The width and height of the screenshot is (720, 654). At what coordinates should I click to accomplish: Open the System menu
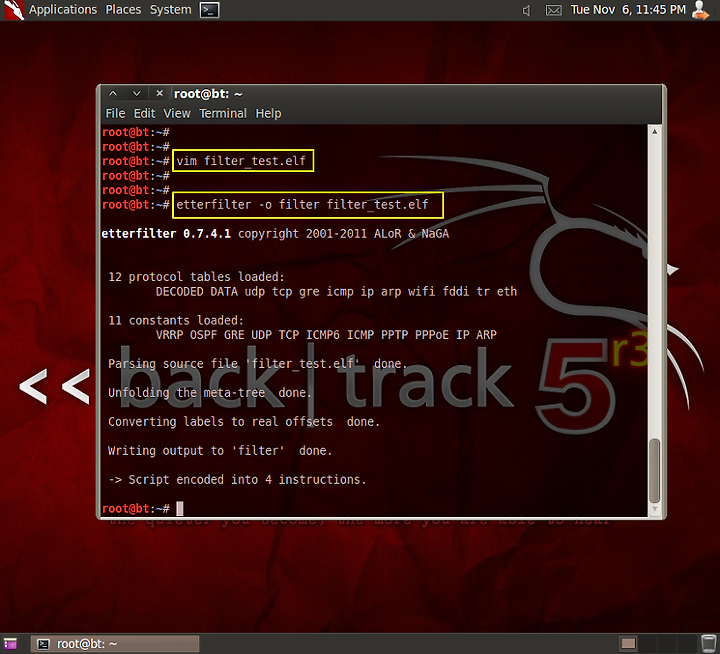click(170, 10)
